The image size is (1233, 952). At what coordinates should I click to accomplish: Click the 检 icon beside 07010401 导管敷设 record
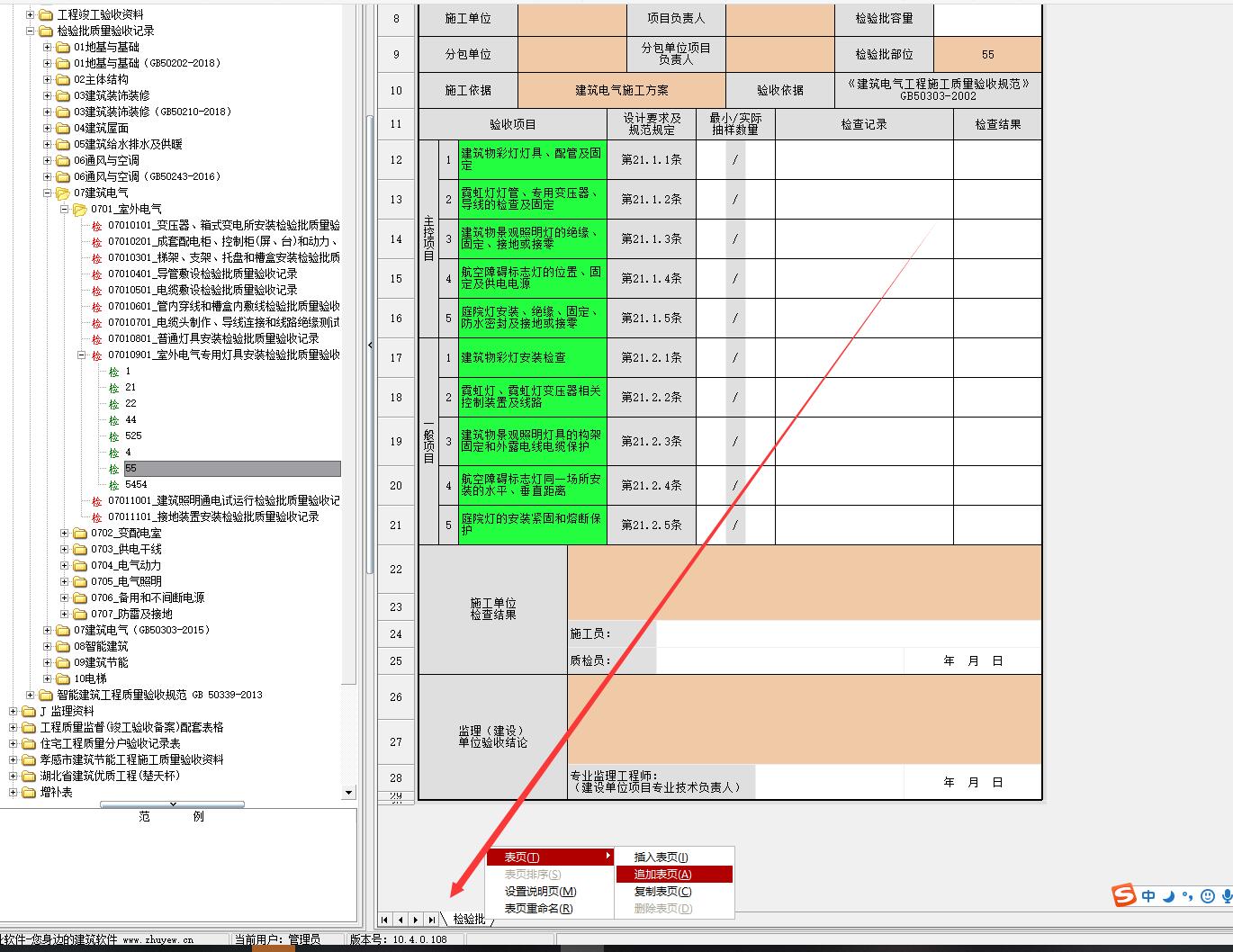[x=96, y=274]
